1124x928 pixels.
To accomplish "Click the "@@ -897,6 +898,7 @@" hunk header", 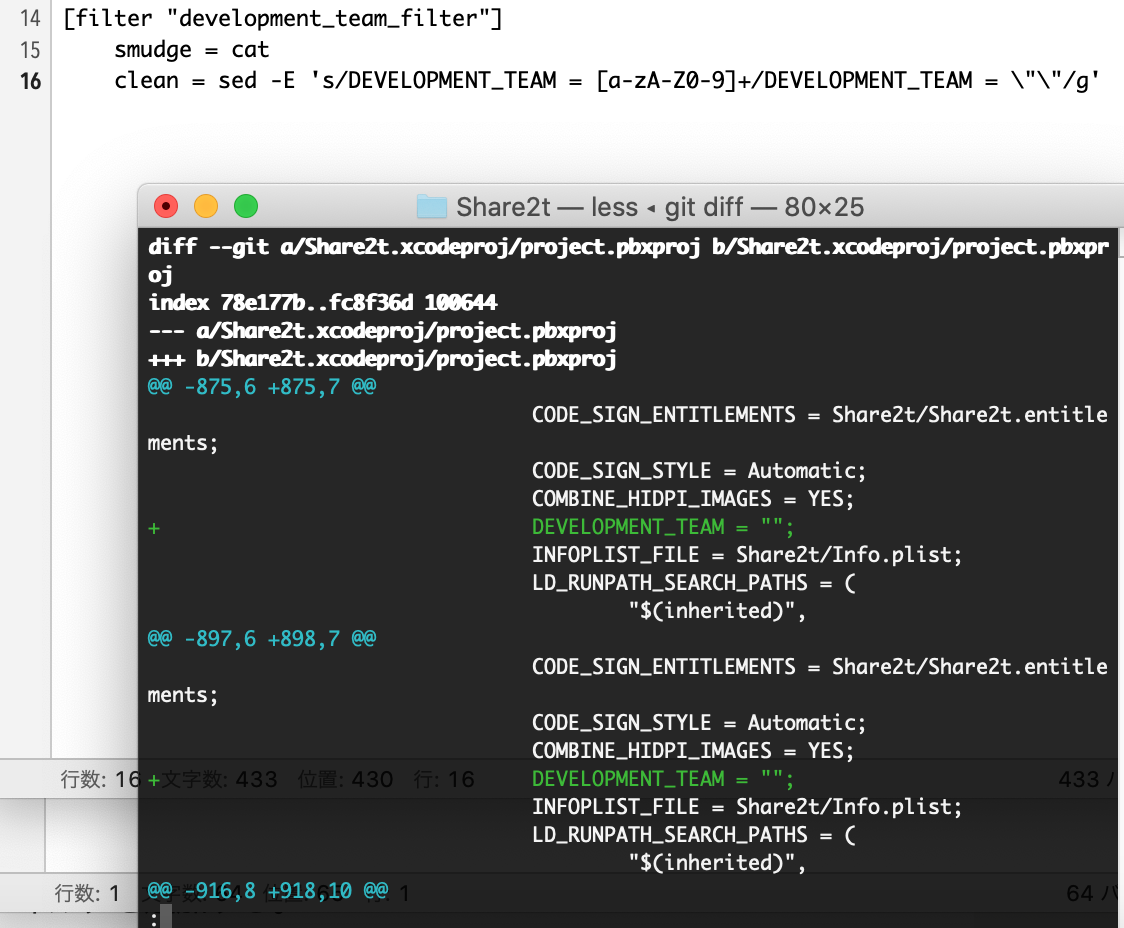I will [262, 638].
